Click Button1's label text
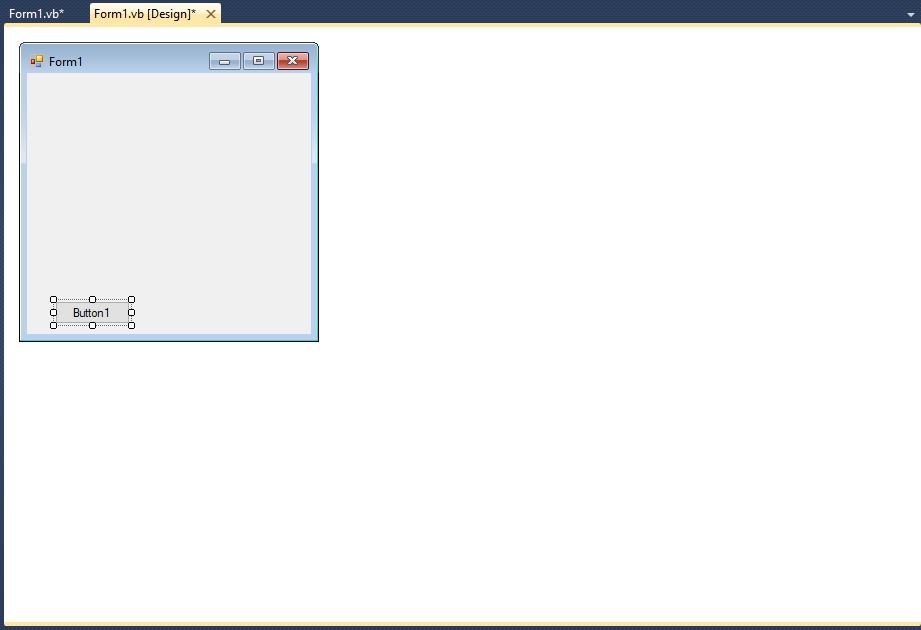Image resolution: width=921 pixels, height=630 pixels. tap(91, 312)
